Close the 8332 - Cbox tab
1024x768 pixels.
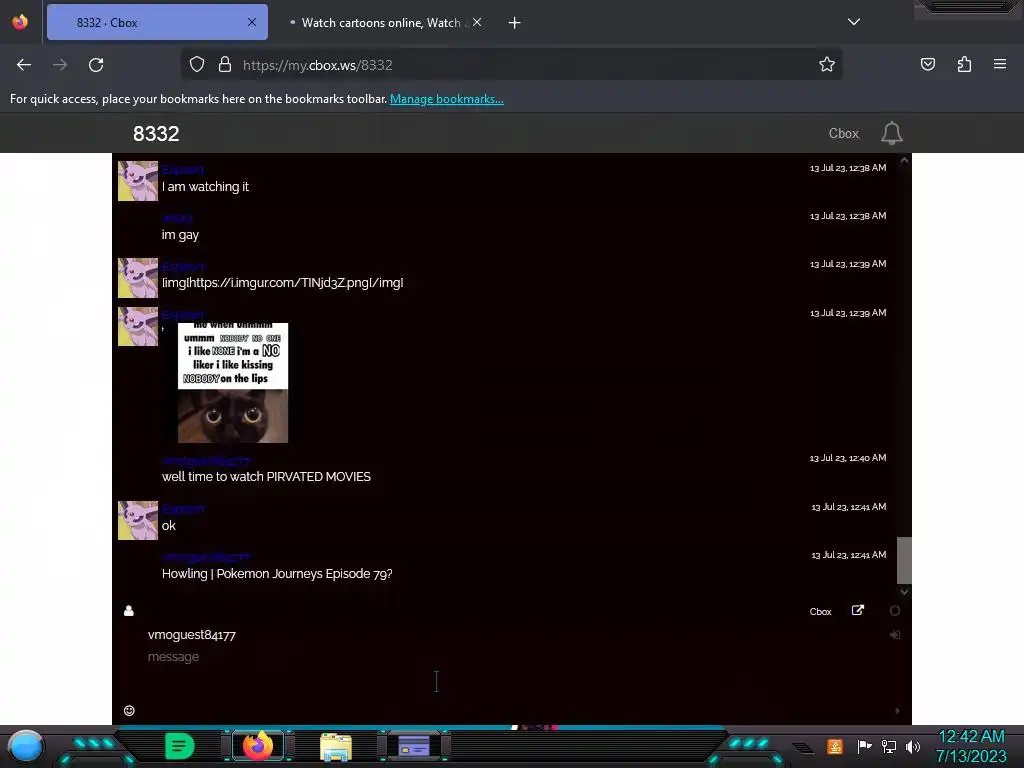click(252, 22)
